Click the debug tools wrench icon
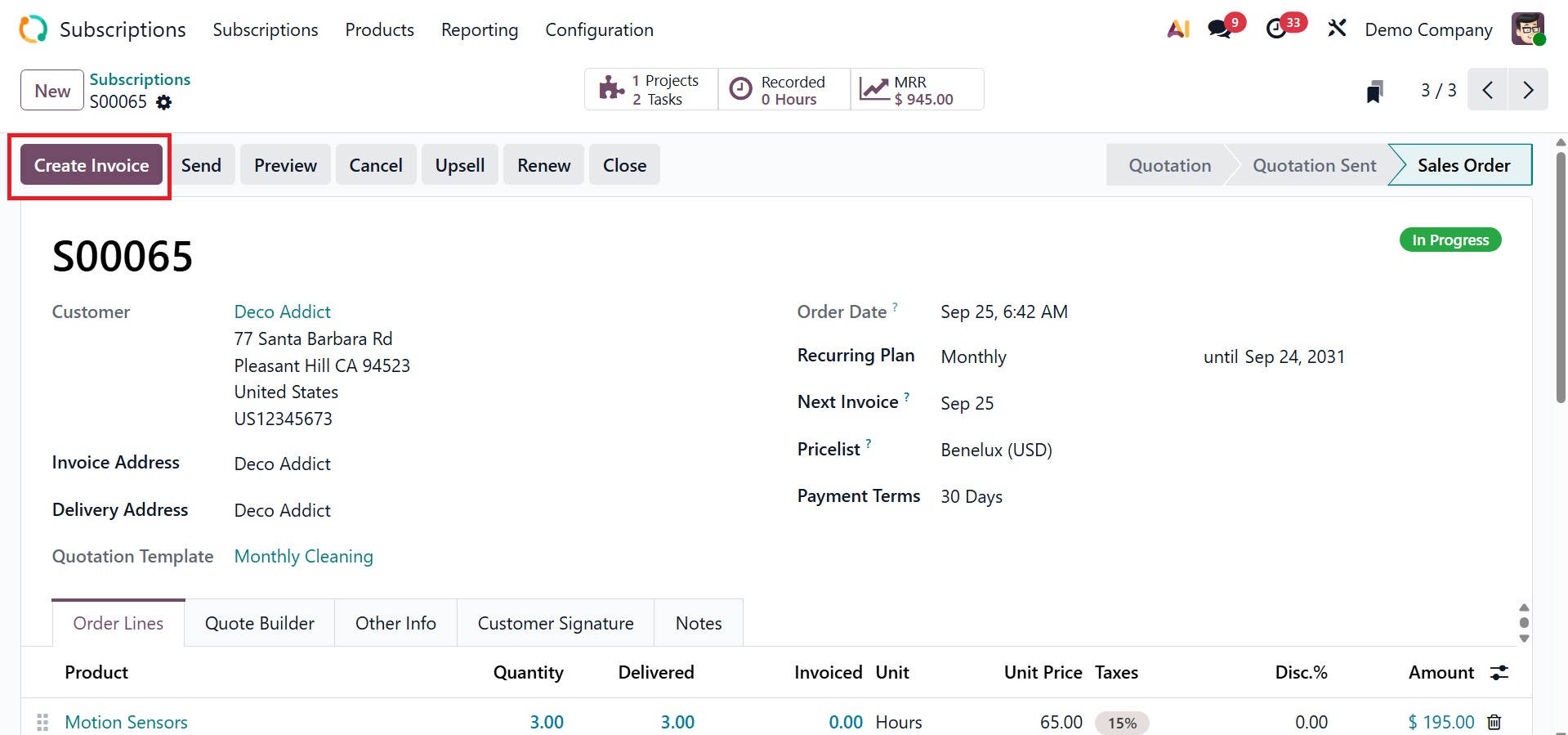The height and width of the screenshot is (735, 1568). pos(1337,29)
